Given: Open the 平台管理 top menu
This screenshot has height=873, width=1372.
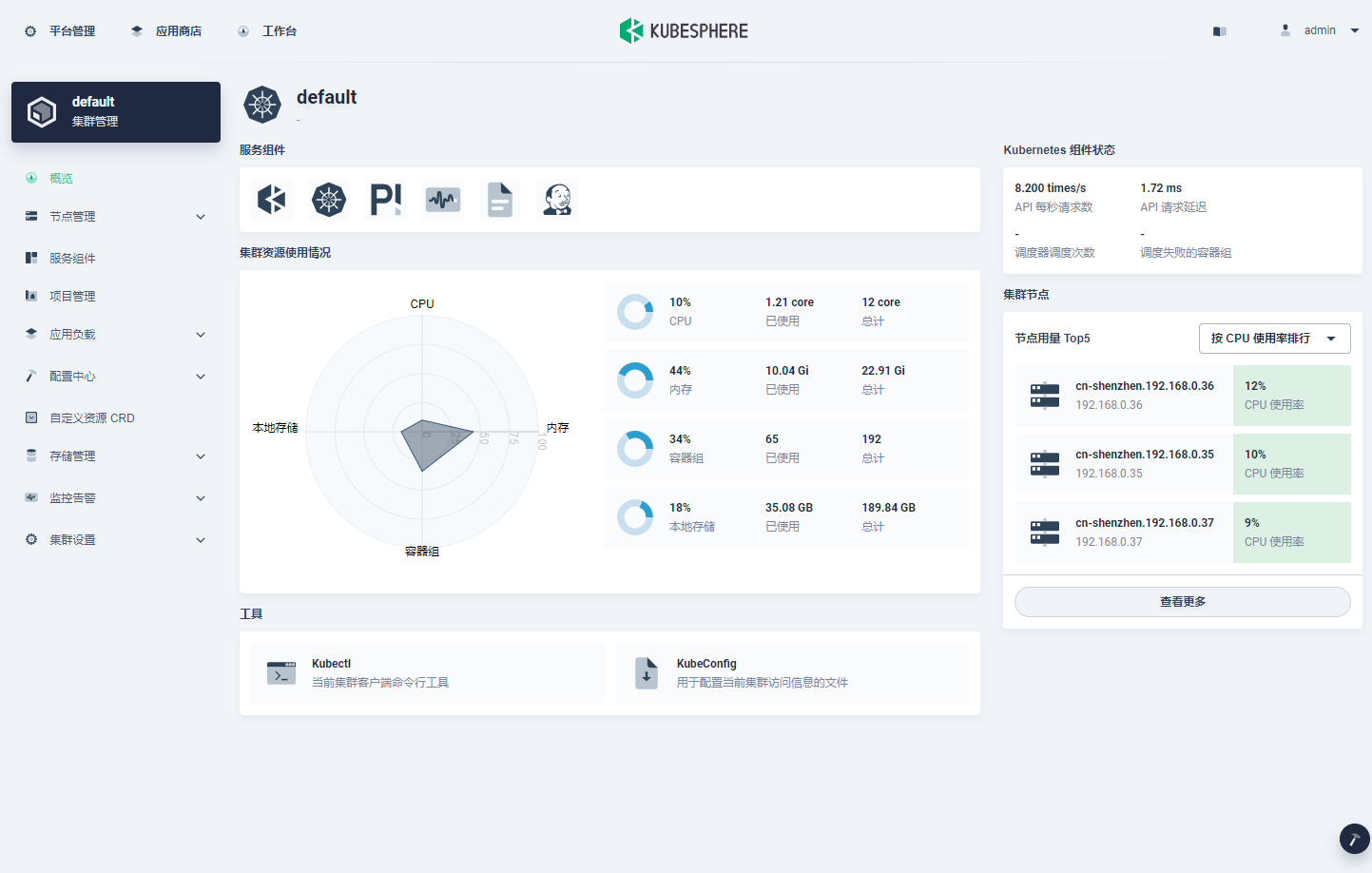Looking at the screenshot, I should point(60,31).
